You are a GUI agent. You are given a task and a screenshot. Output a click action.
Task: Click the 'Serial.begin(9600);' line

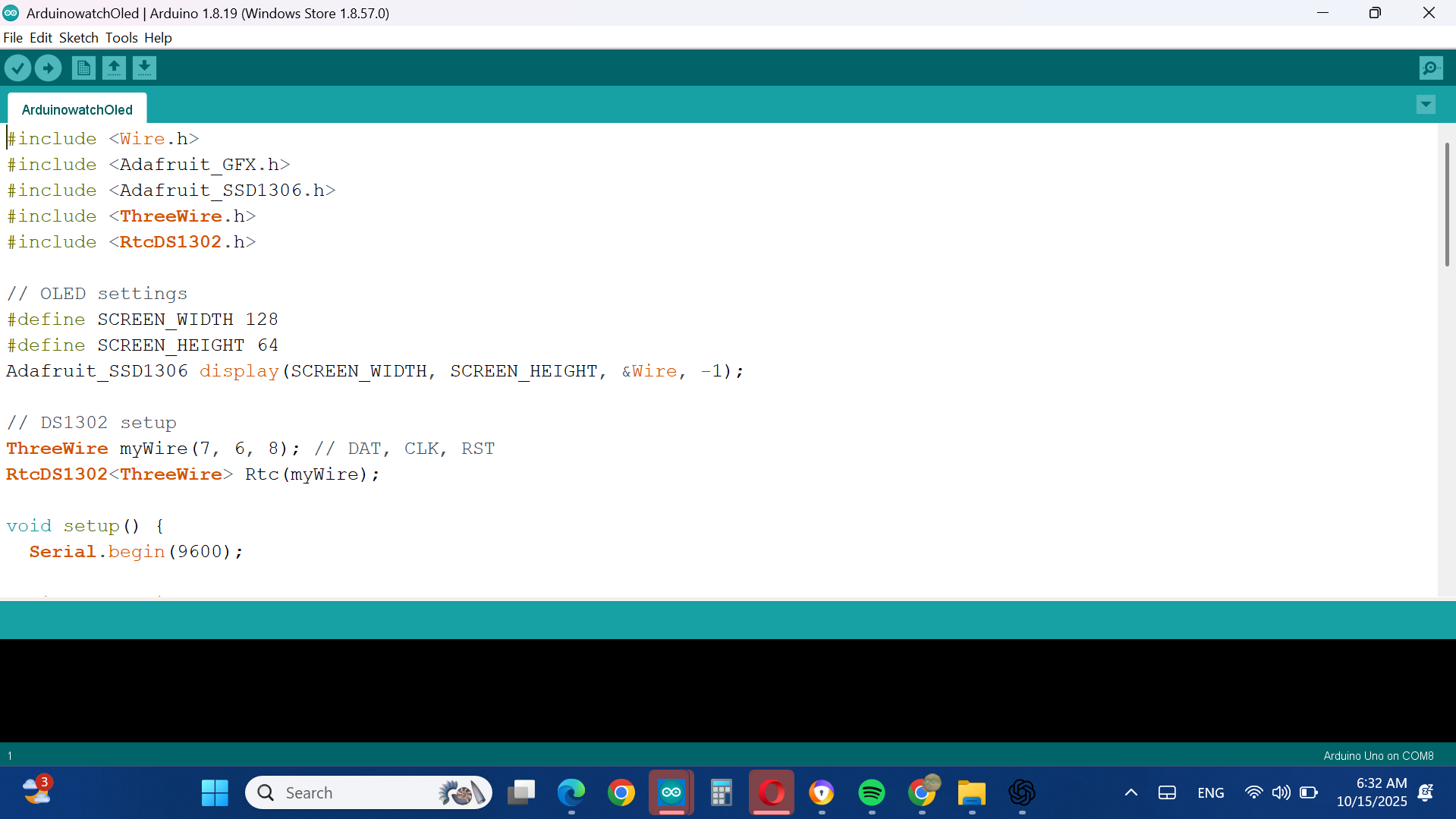coord(137,552)
